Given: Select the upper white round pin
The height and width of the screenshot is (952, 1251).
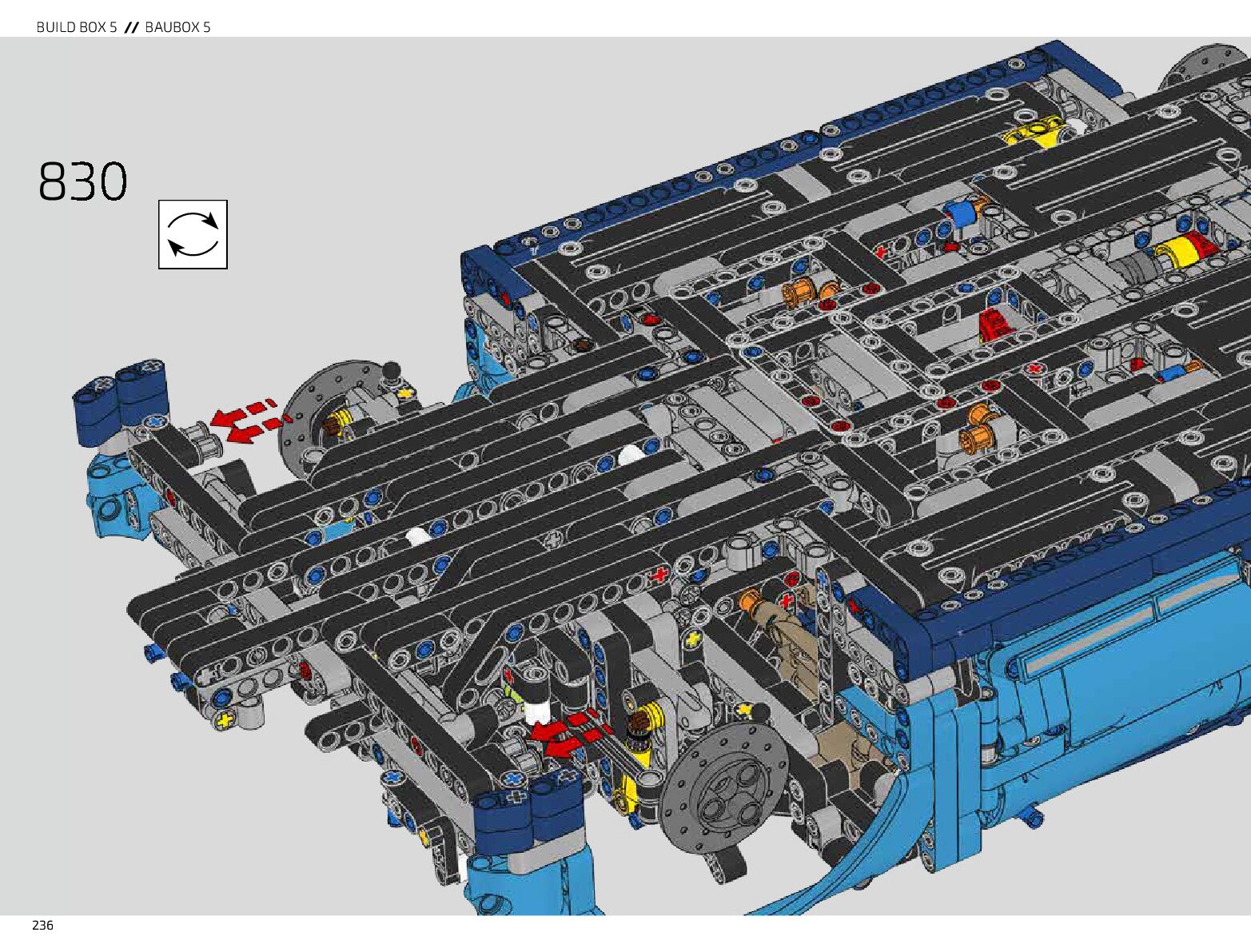Looking at the screenshot, I should click(631, 455).
